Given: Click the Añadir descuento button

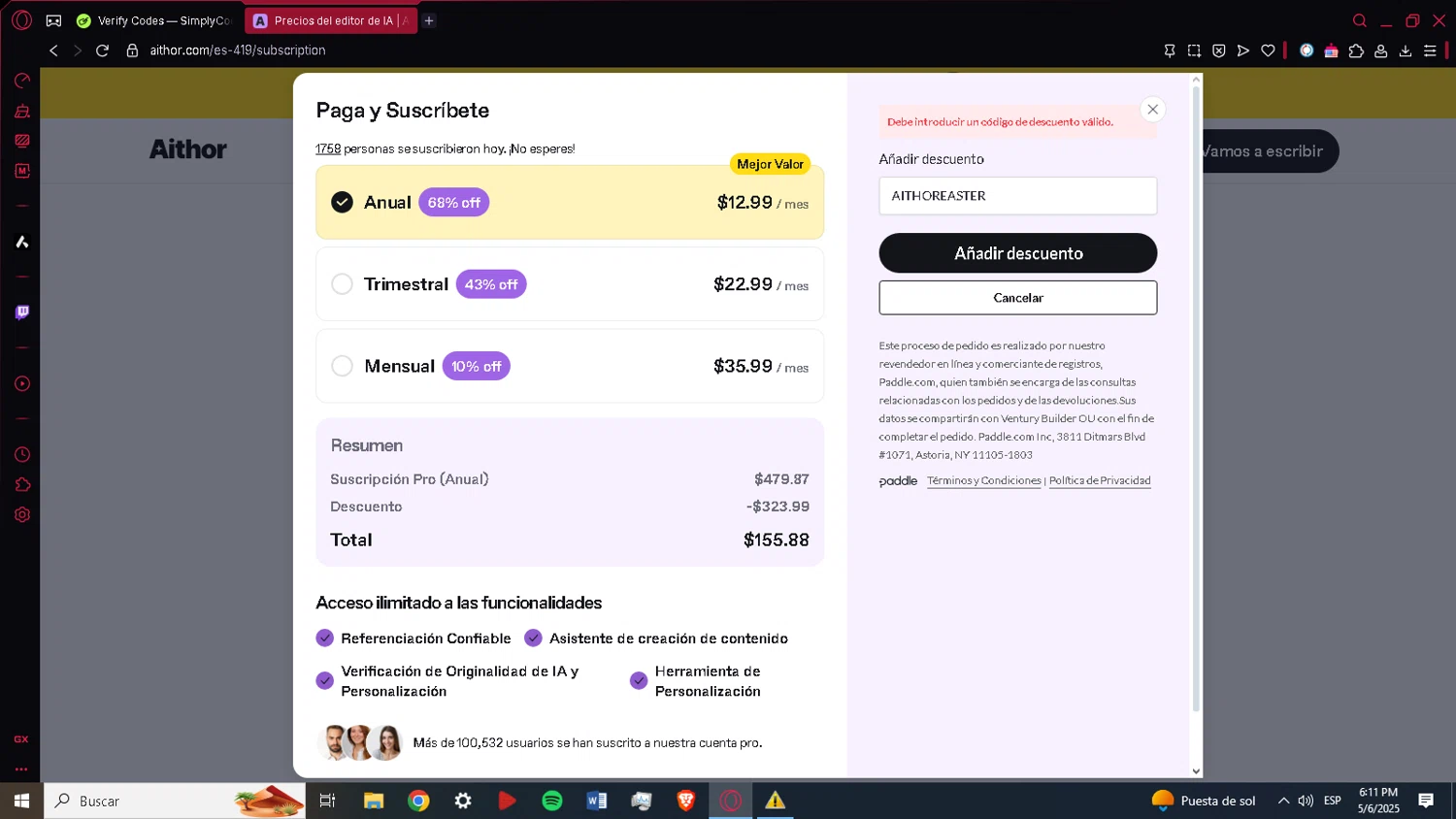Looking at the screenshot, I should click(x=1018, y=253).
